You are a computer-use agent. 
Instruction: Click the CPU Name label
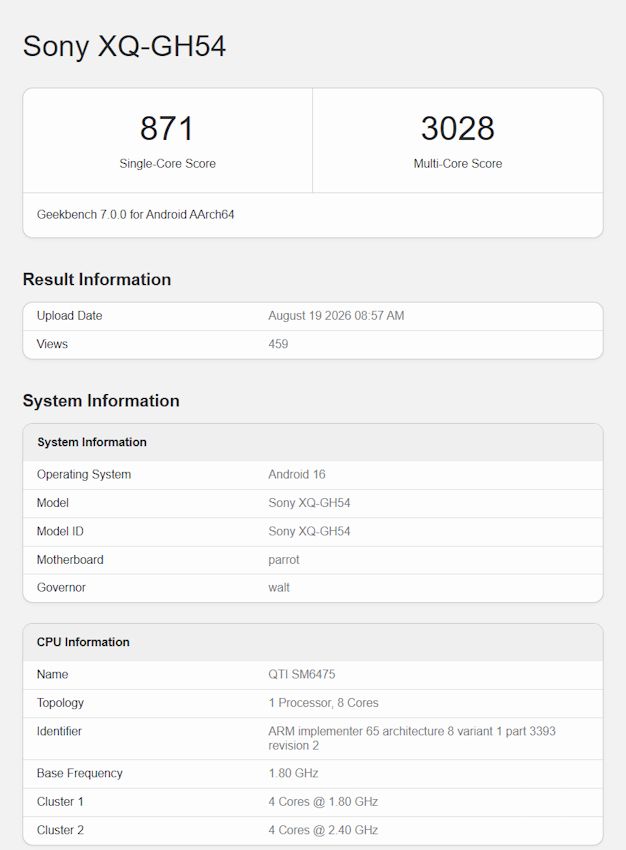point(53,674)
